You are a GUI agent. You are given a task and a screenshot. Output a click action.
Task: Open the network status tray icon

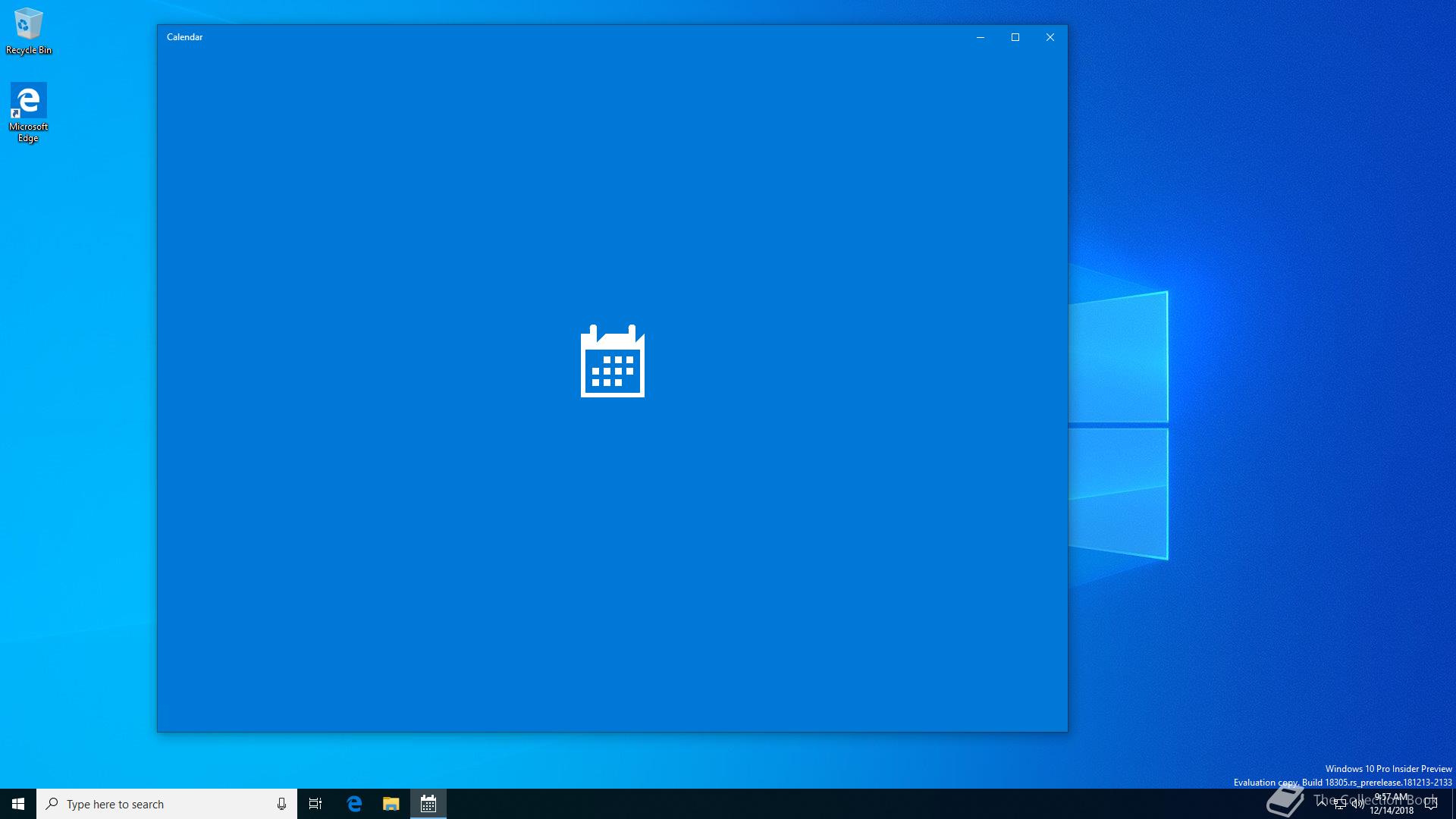tap(1340, 804)
